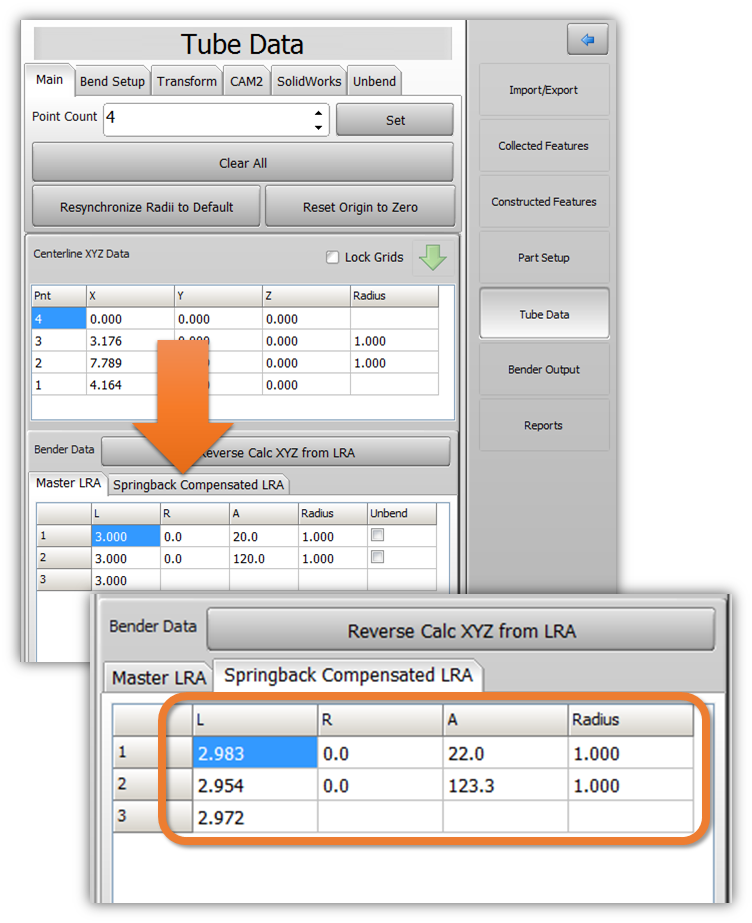
Task: Open the SolidWorks tab
Action: (308, 81)
